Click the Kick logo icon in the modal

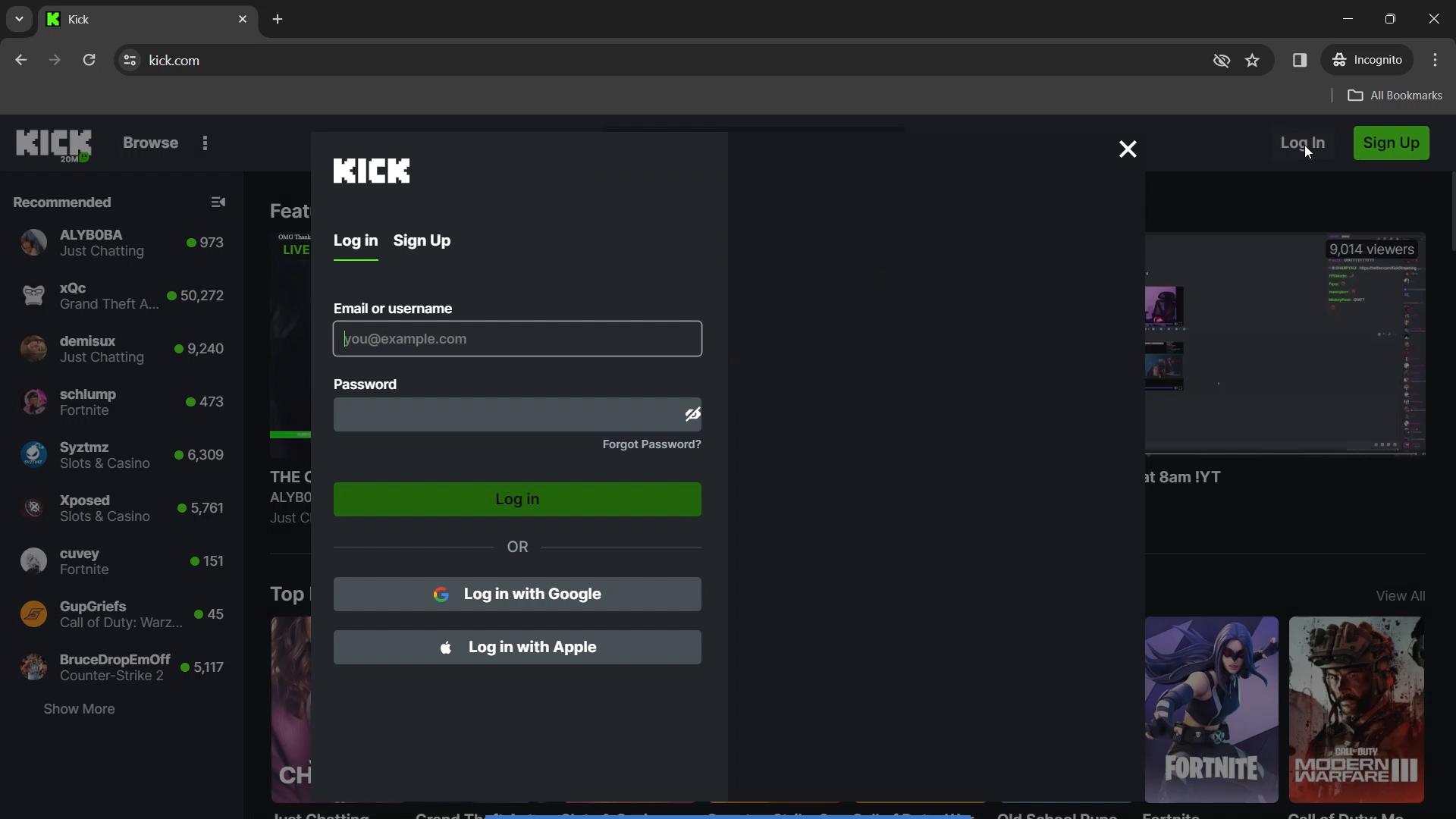coord(371,170)
